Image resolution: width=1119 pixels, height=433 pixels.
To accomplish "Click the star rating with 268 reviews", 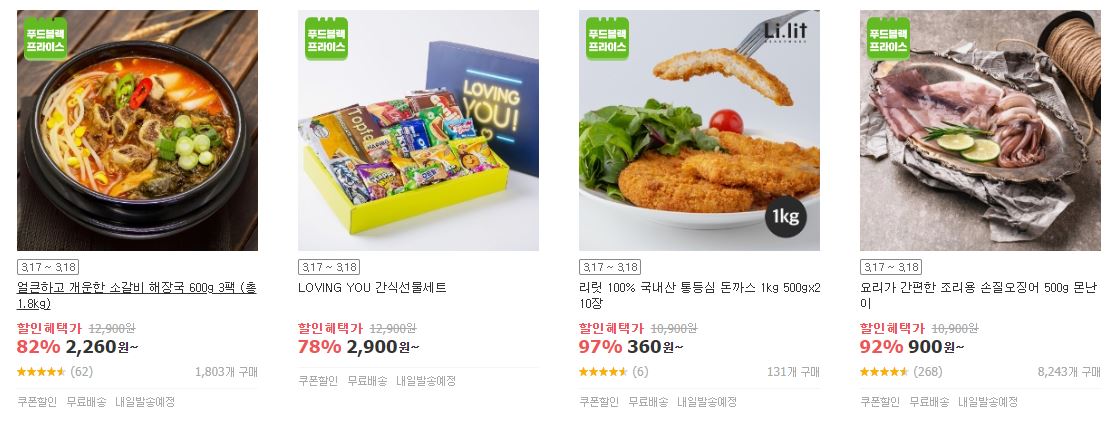I will 884,372.
